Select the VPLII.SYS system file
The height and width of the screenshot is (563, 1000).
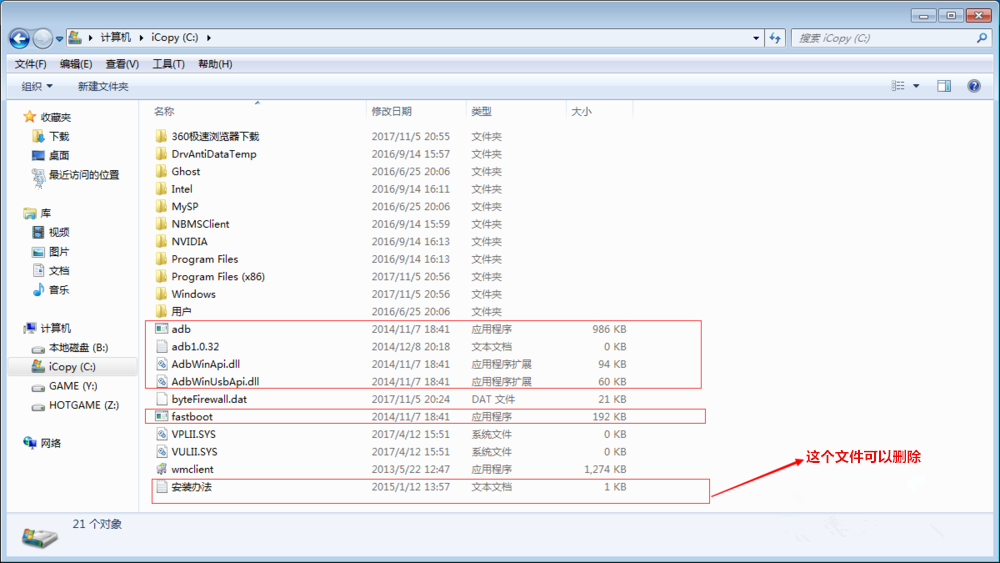click(193, 434)
